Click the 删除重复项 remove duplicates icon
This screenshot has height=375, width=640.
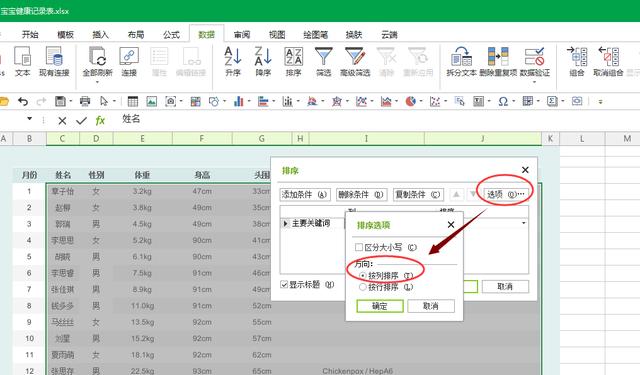[498, 56]
